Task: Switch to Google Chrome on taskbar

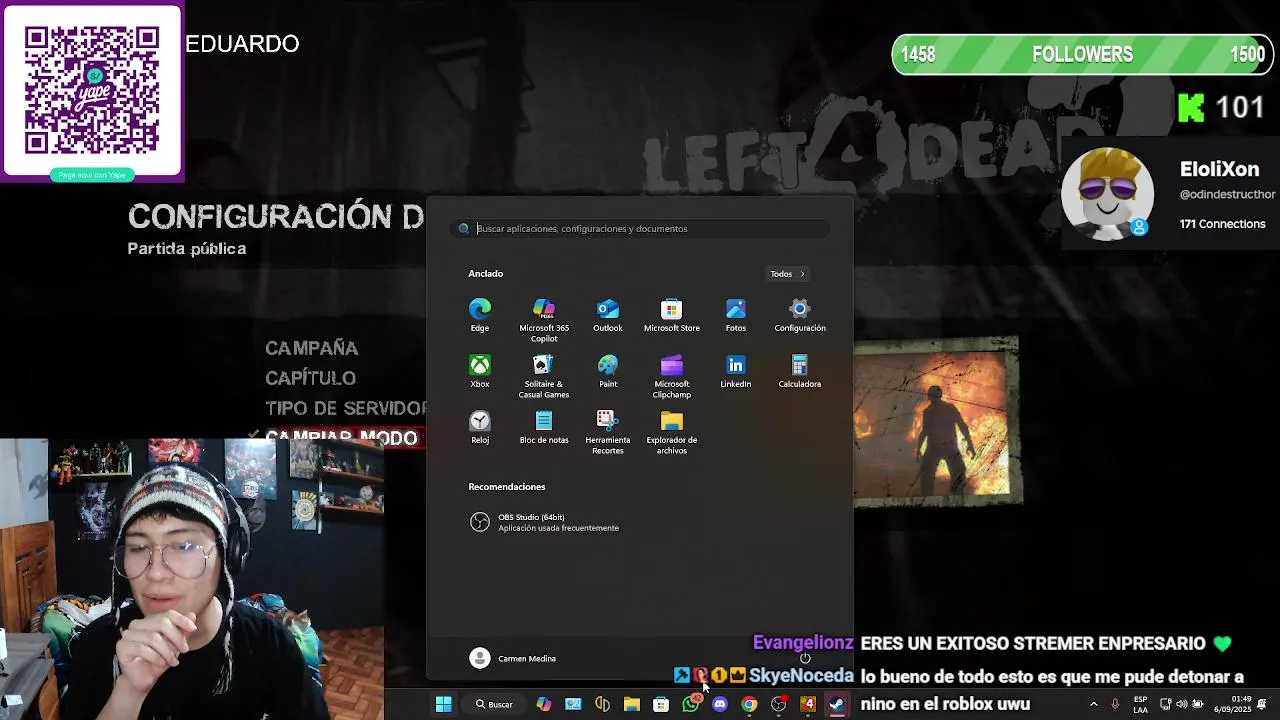Action: tap(749, 704)
